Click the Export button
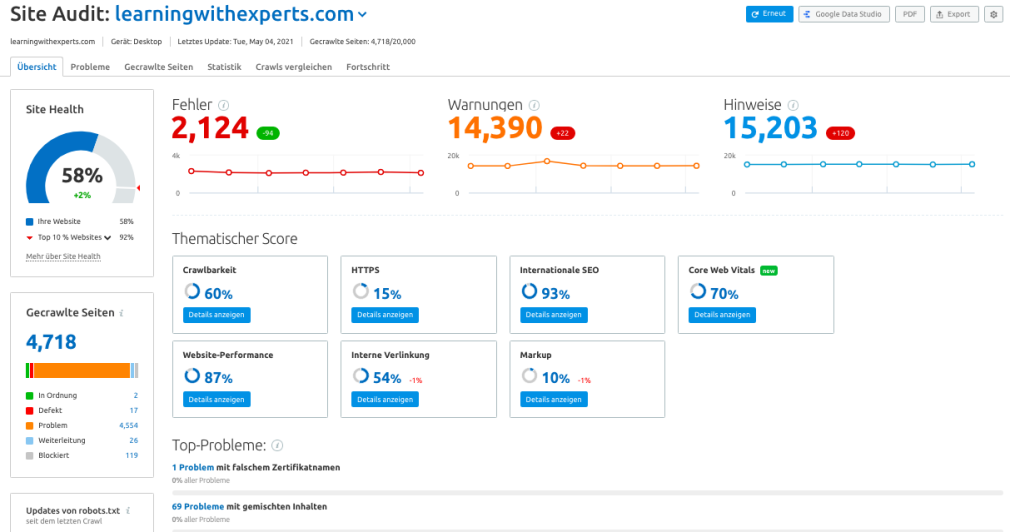Screen dimensions: 1010x532 954,14
